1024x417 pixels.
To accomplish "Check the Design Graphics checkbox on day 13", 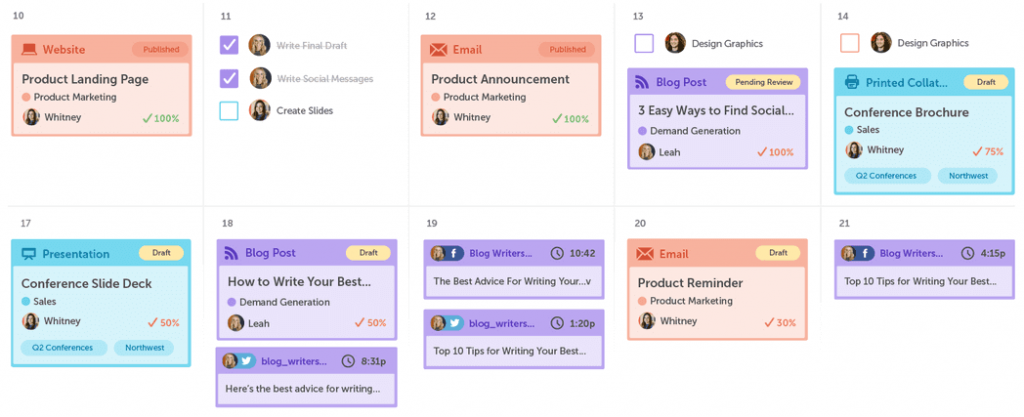I will coord(644,43).
